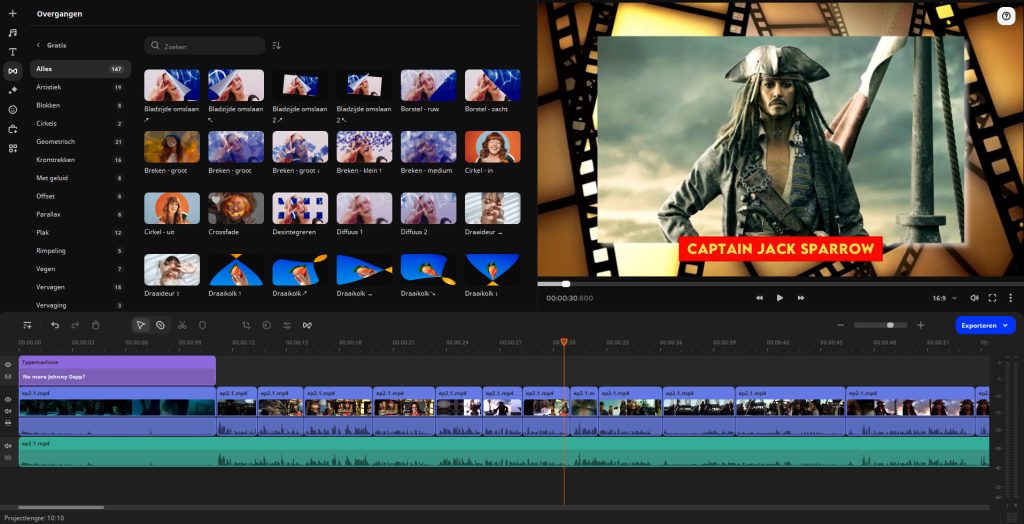
Task: Select the scissors split tool
Action: (182, 325)
